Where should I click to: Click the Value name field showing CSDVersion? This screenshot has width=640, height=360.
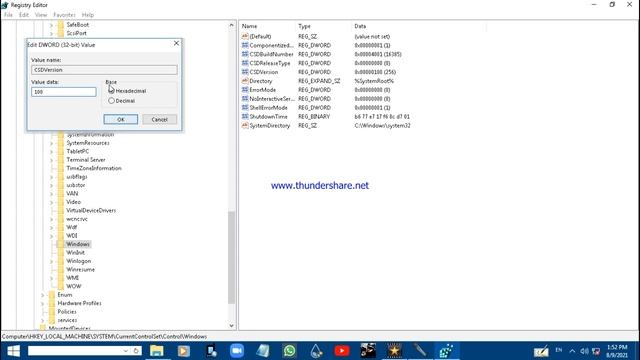point(104,70)
